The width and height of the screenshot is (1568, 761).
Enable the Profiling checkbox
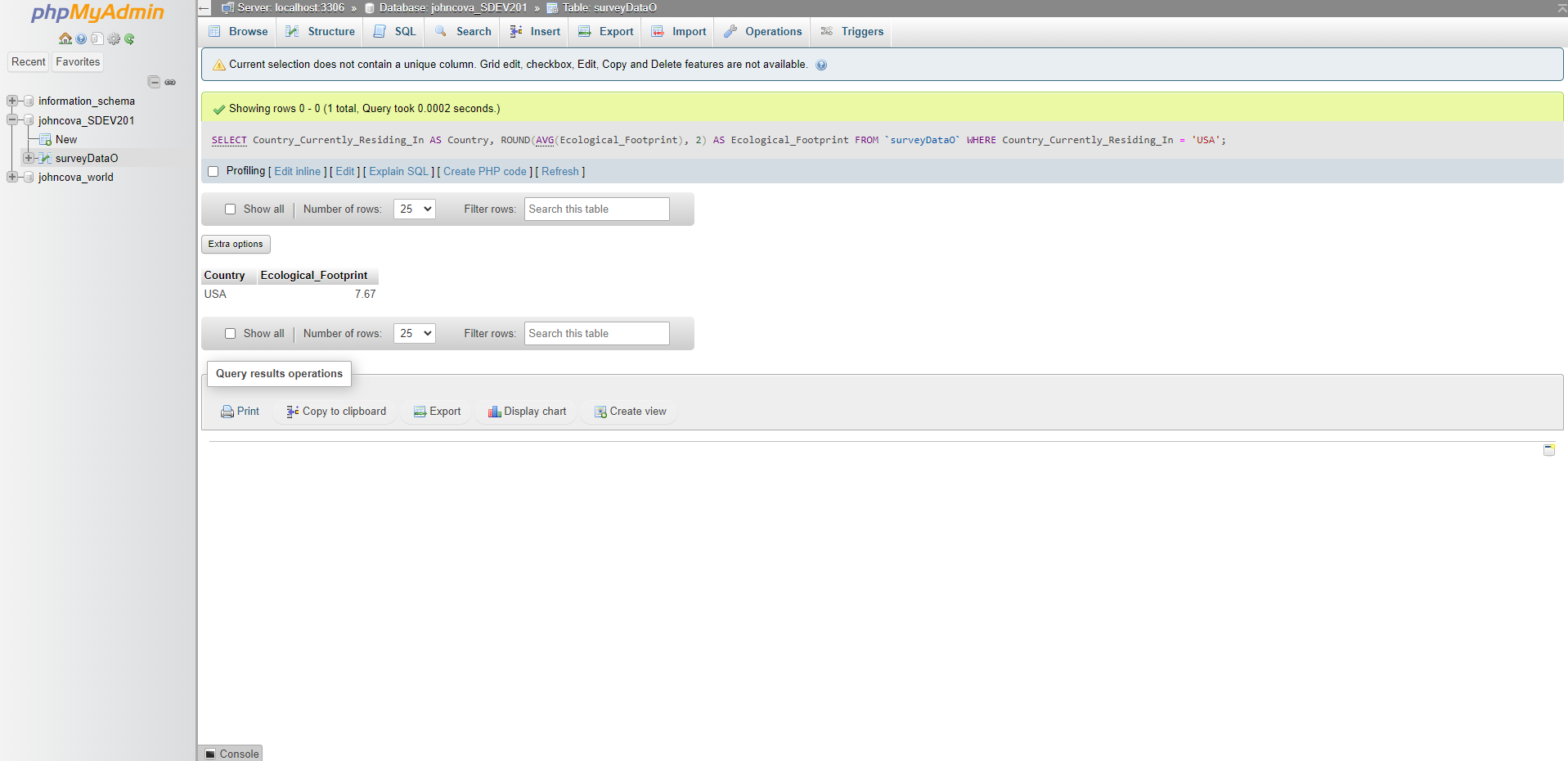click(213, 172)
